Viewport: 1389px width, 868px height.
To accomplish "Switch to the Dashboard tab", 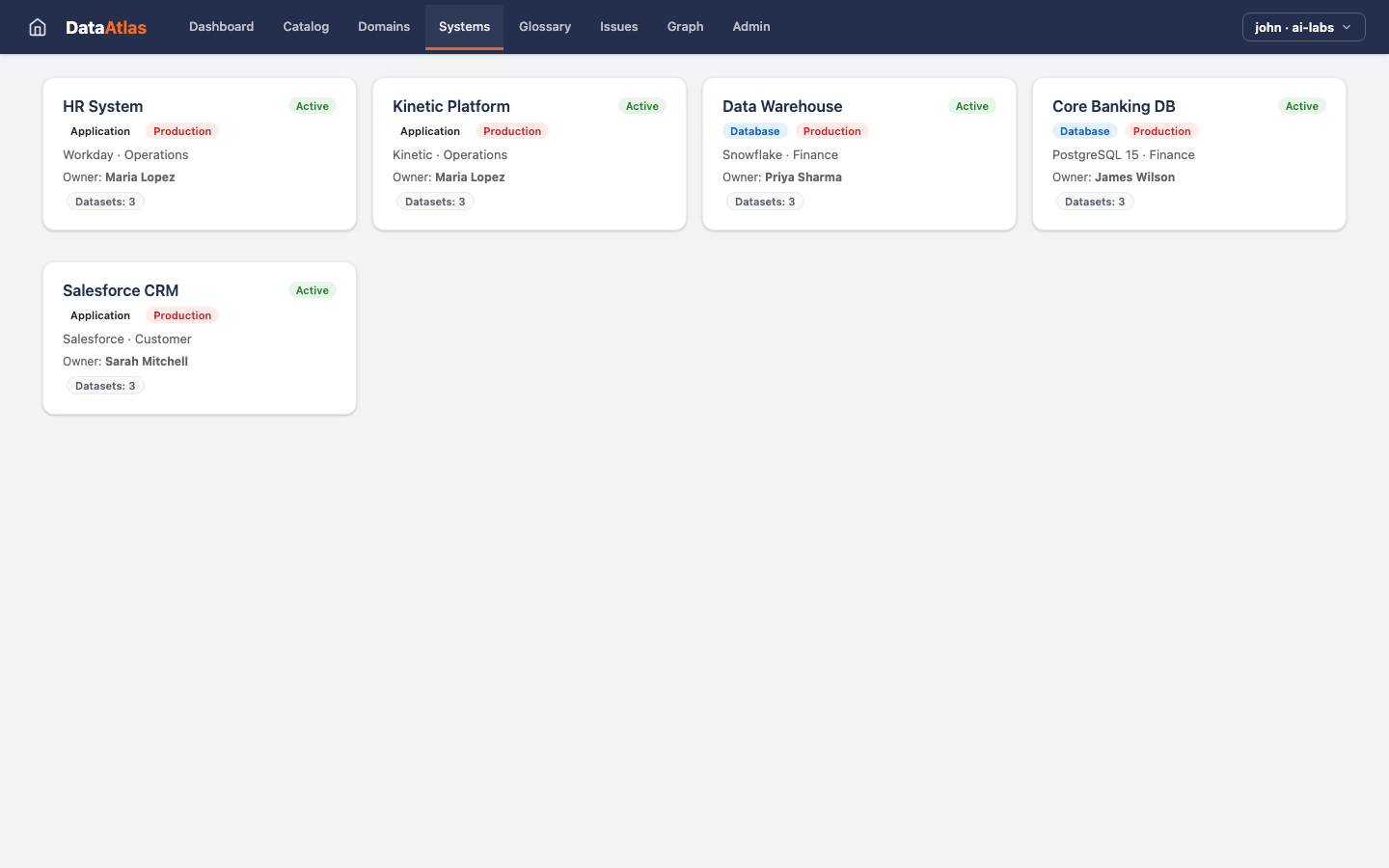I will pyautogui.click(x=221, y=26).
